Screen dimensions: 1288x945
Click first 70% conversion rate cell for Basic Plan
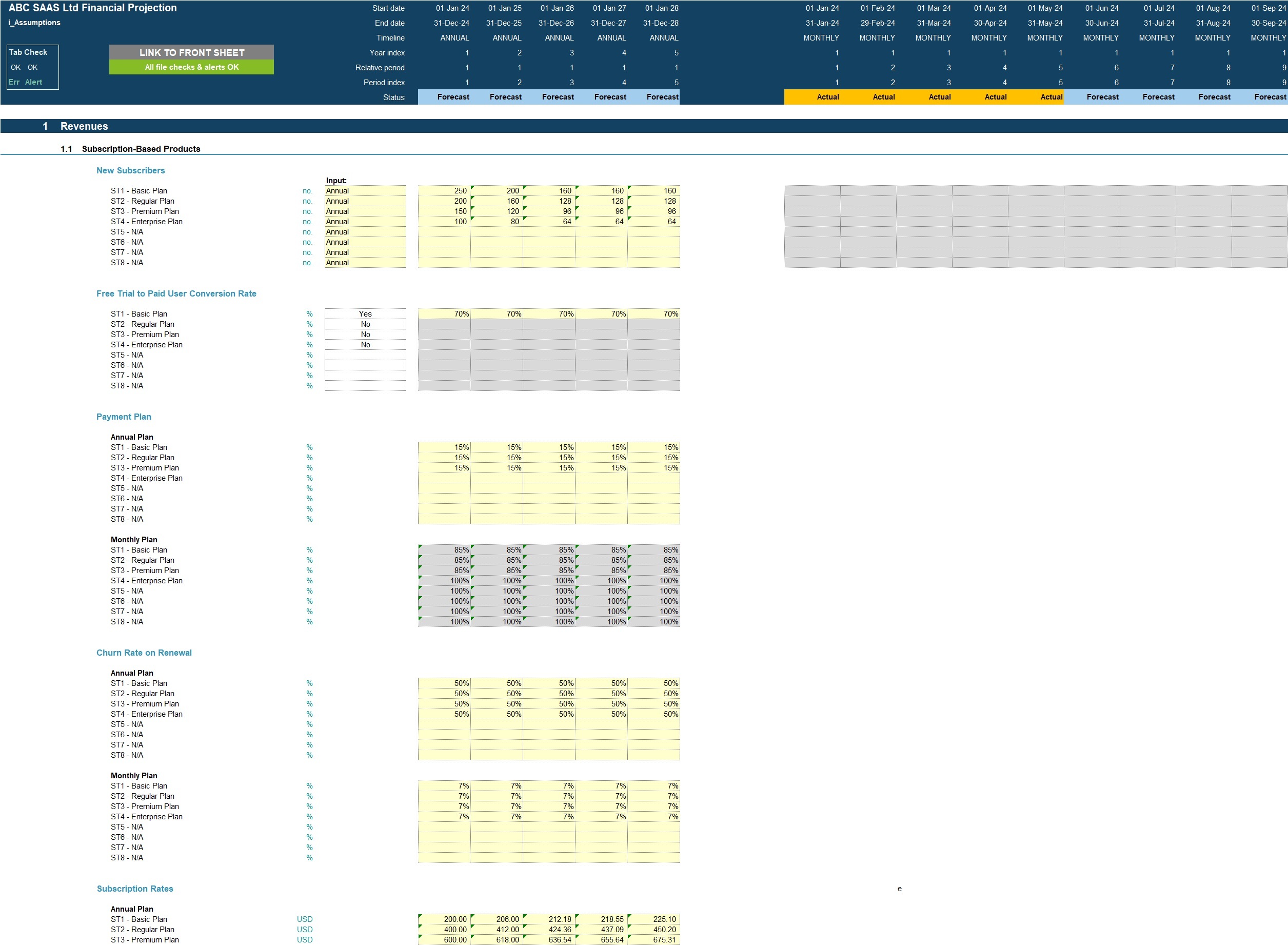point(444,313)
